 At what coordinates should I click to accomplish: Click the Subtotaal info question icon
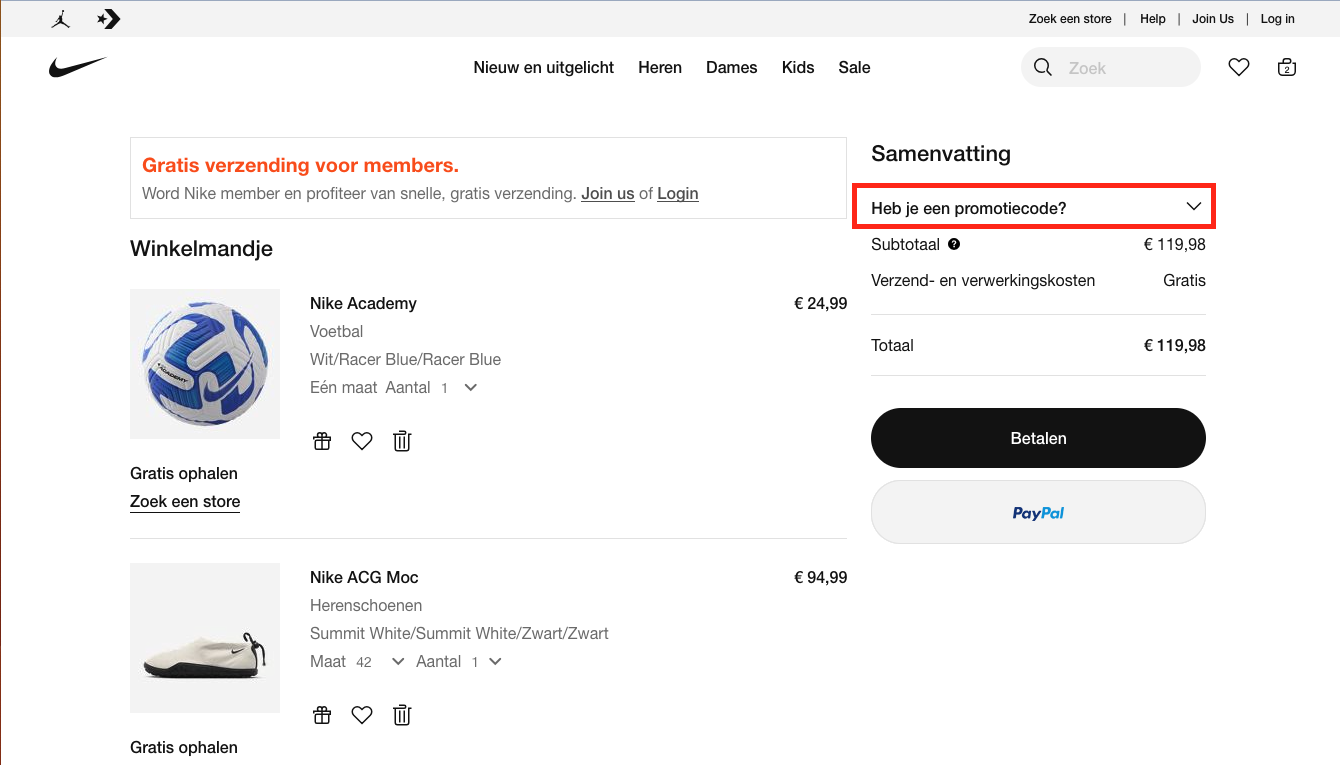(x=954, y=244)
